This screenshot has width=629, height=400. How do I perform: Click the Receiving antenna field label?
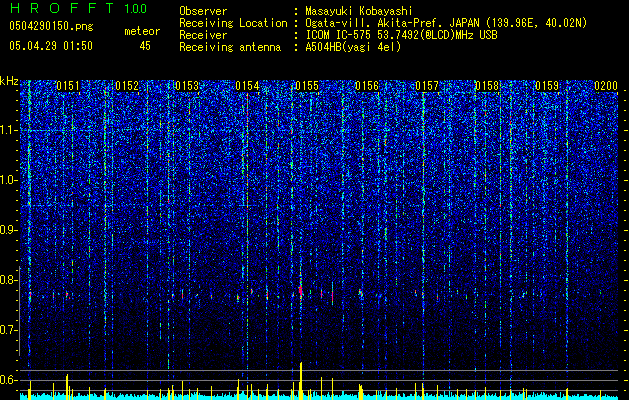click(230, 47)
